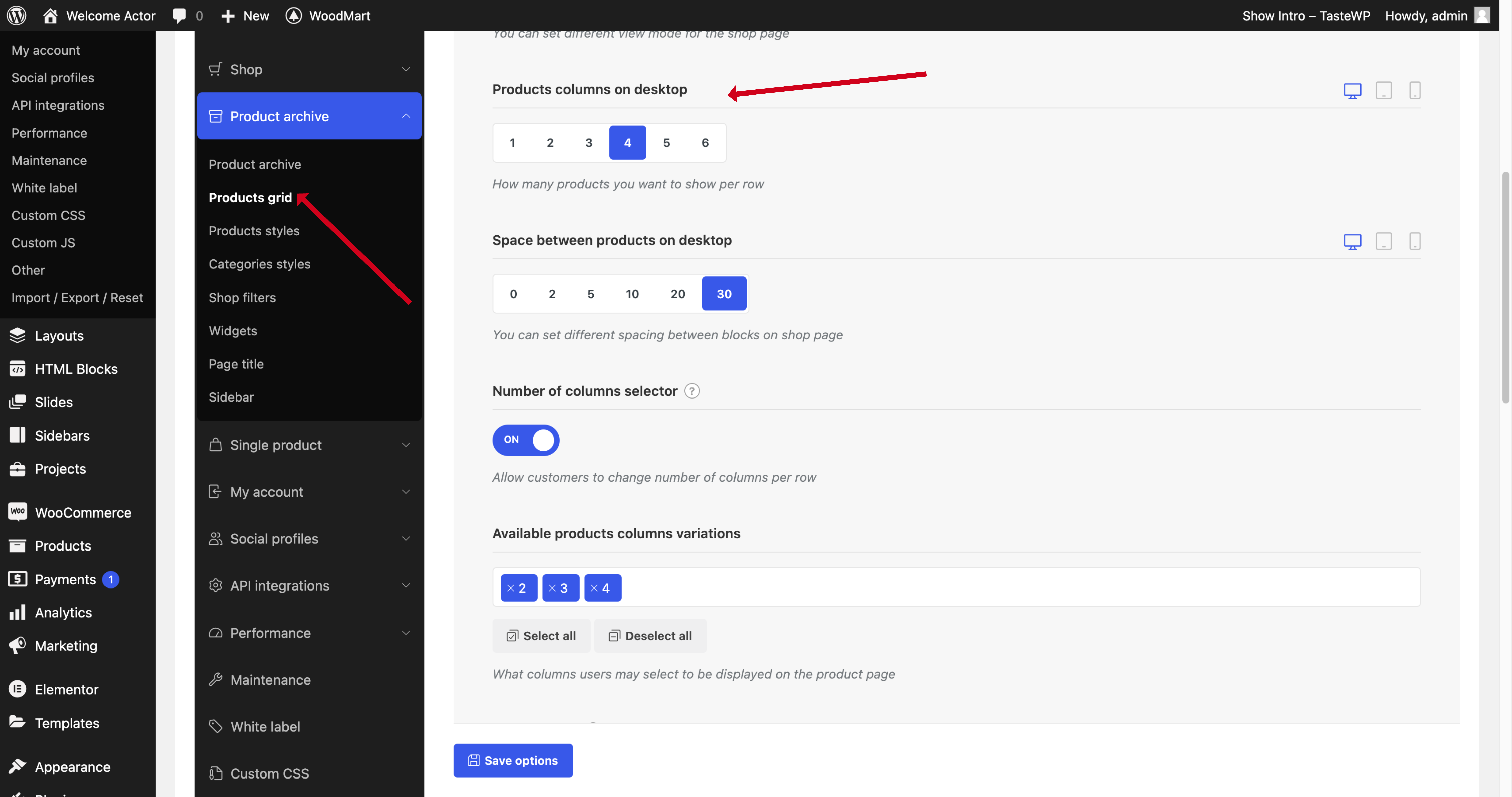The width and height of the screenshot is (1512, 797).
Task: Set products columns to 2
Action: point(550,143)
